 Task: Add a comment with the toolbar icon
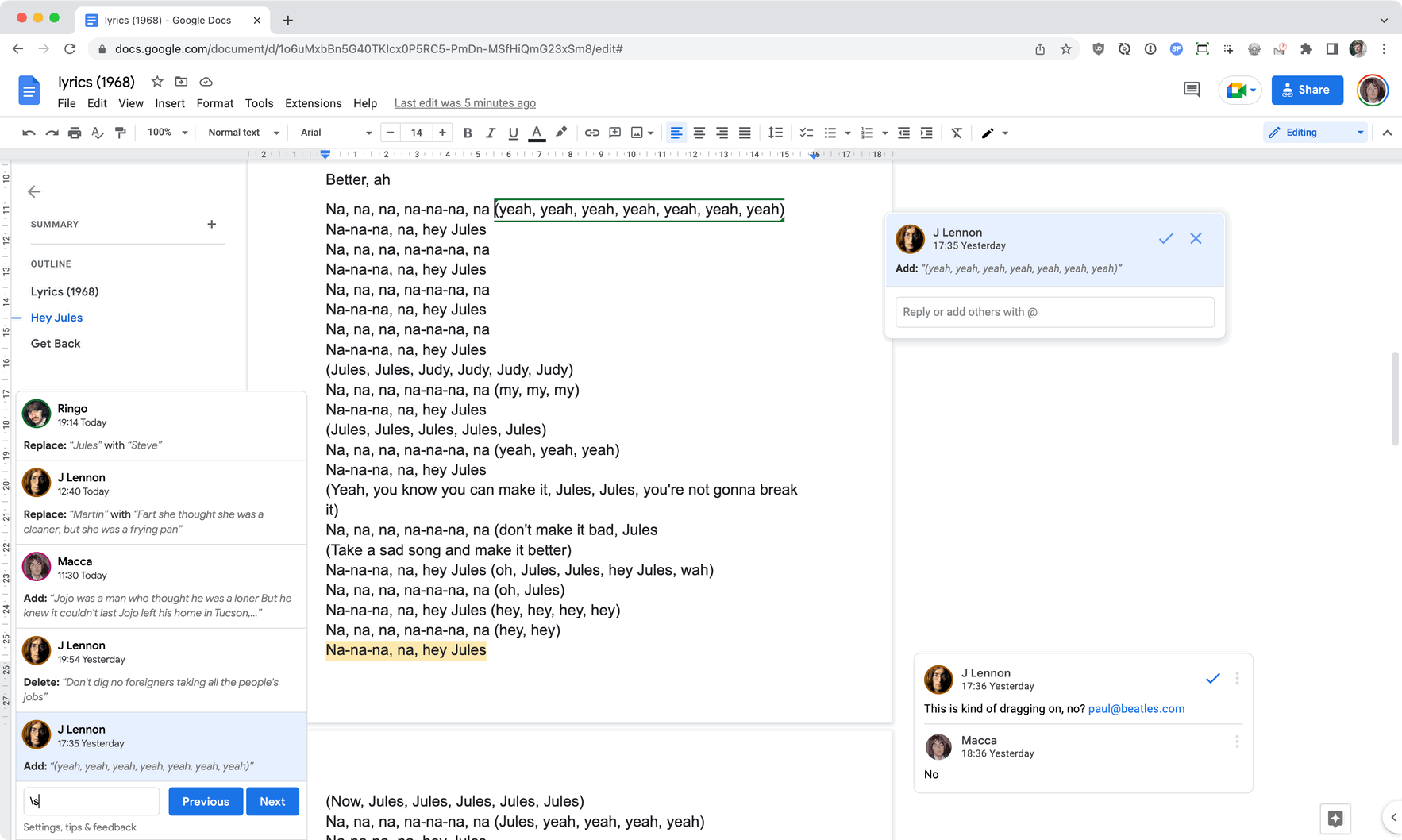click(x=615, y=133)
